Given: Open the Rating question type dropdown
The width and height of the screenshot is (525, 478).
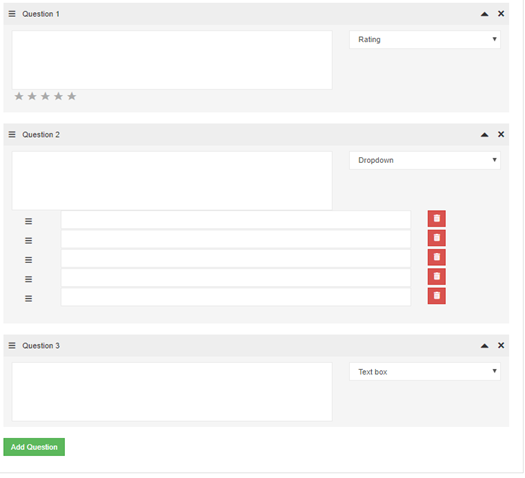Looking at the screenshot, I should click(x=425, y=39).
